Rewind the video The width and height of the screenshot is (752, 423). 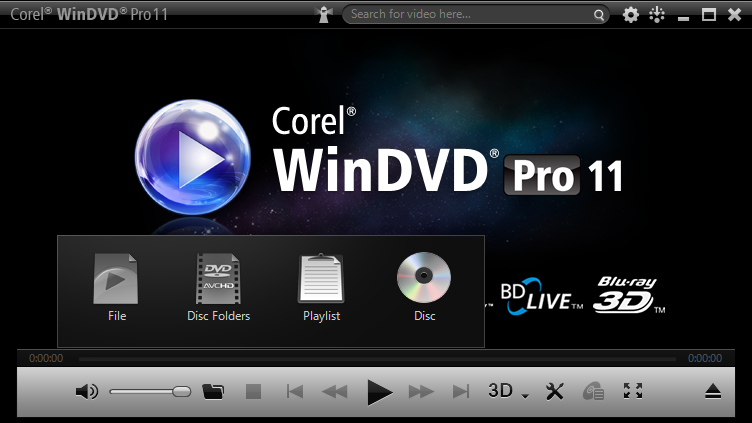click(x=335, y=392)
